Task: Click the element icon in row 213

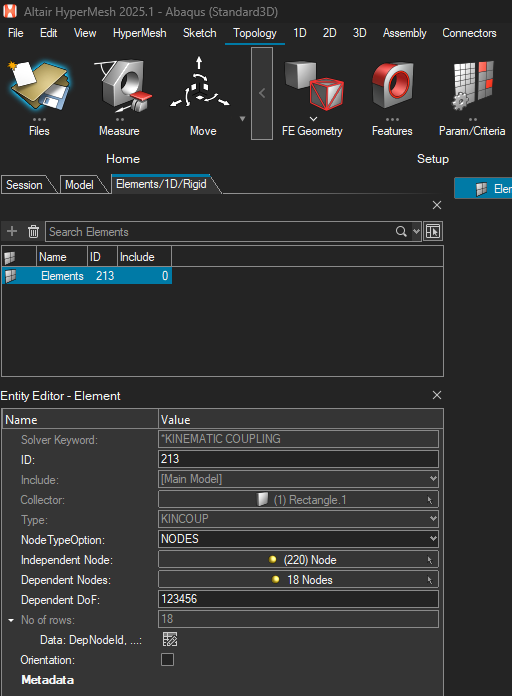Action: [x=10, y=276]
